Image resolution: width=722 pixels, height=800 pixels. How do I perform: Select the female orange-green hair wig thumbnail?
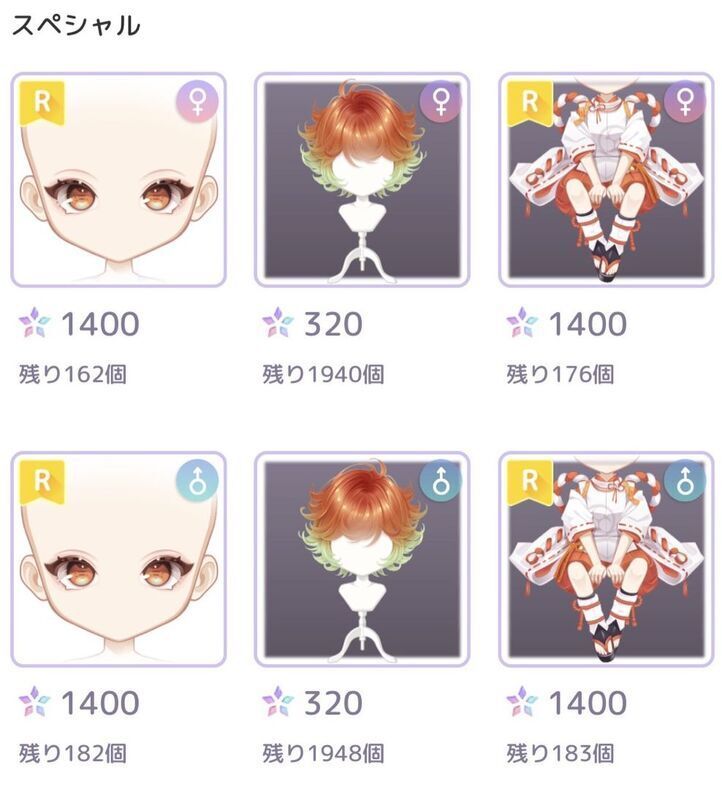[x=362, y=180]
